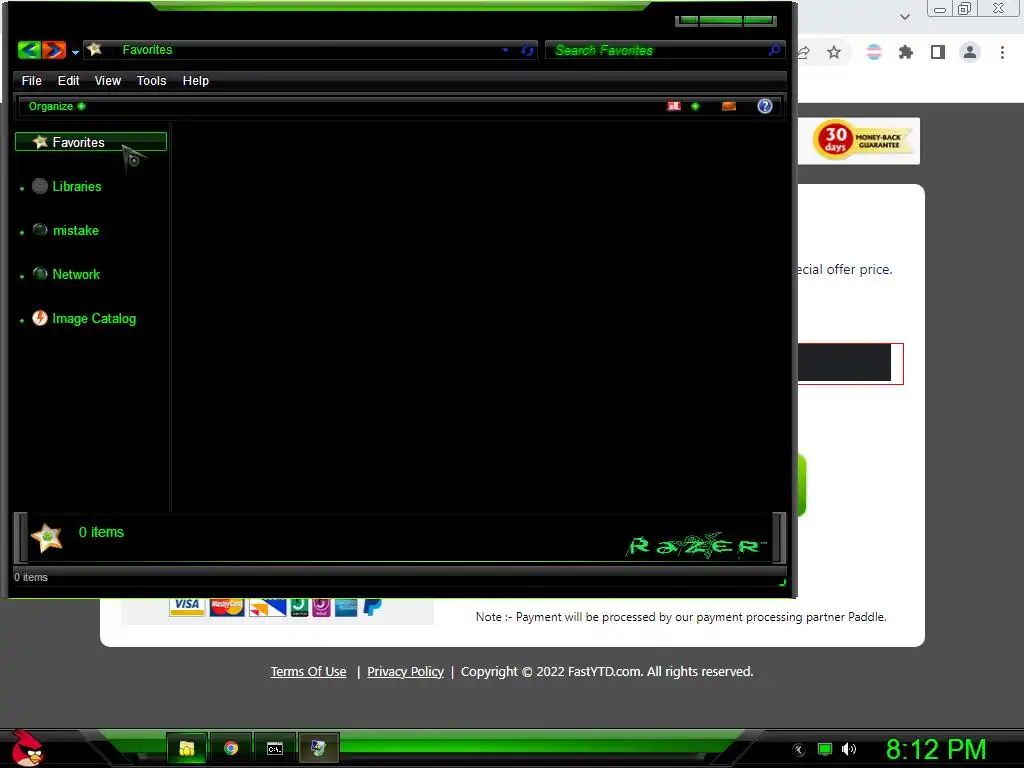Open the View menu
Viewport: 1024px width, 768px height.
[108, 80]
